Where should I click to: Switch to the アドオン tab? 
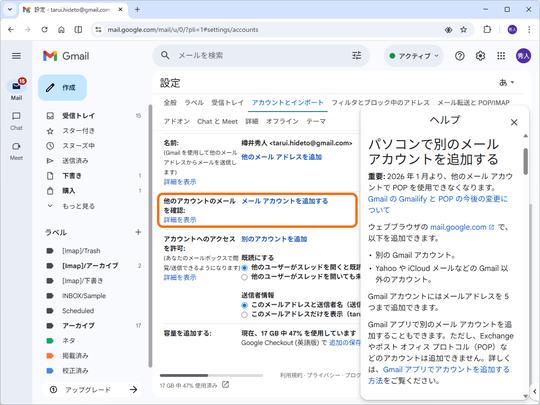coord(177,121)
